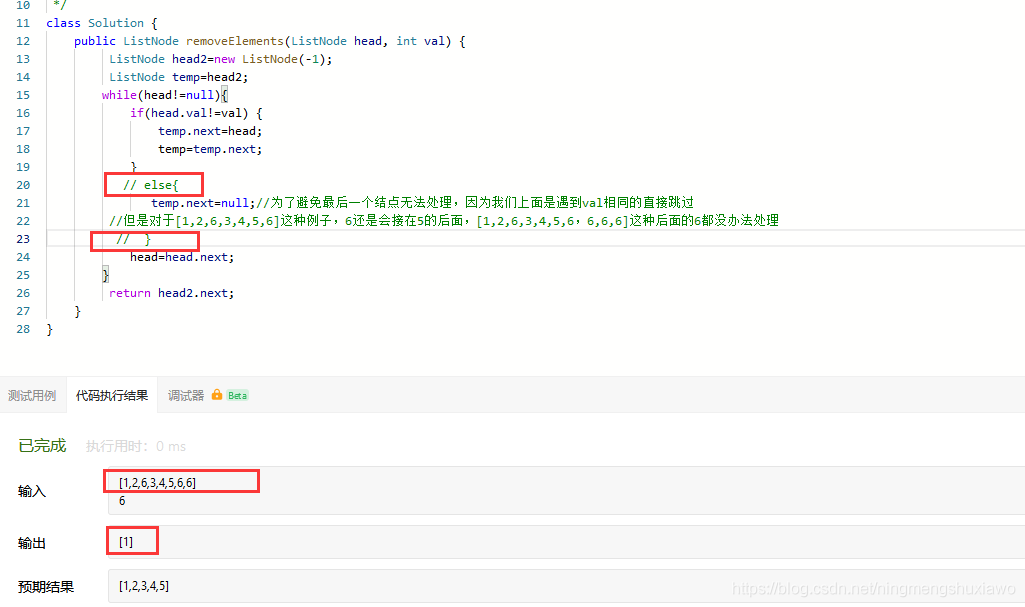The width and height of the screenshot is (1025, 607).
Task: Click 'ListNode temp=head2;' line
Action: (x=178, y=77)
